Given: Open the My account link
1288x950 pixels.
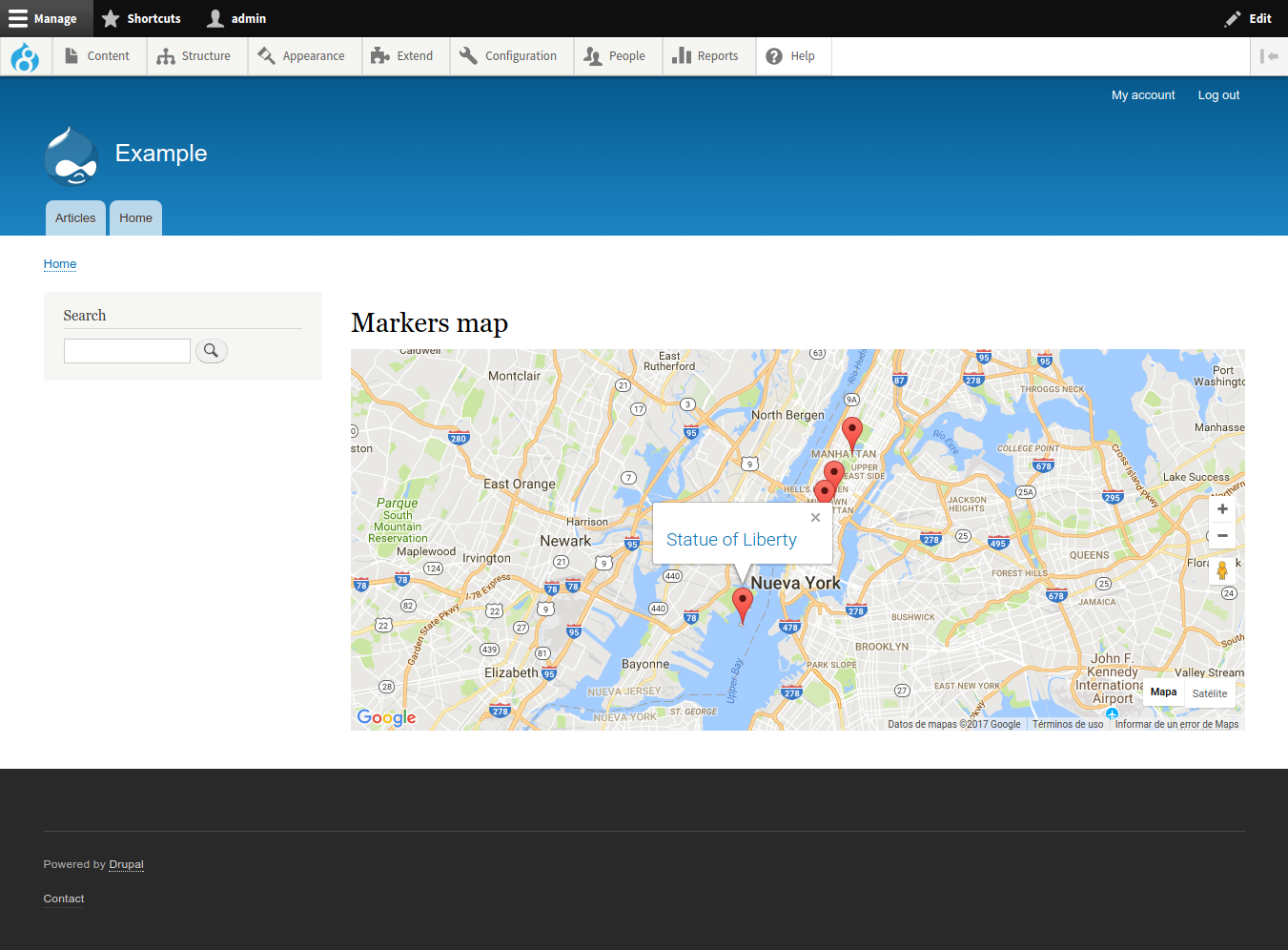Looking at the screenshot, I should point(1142,95).
